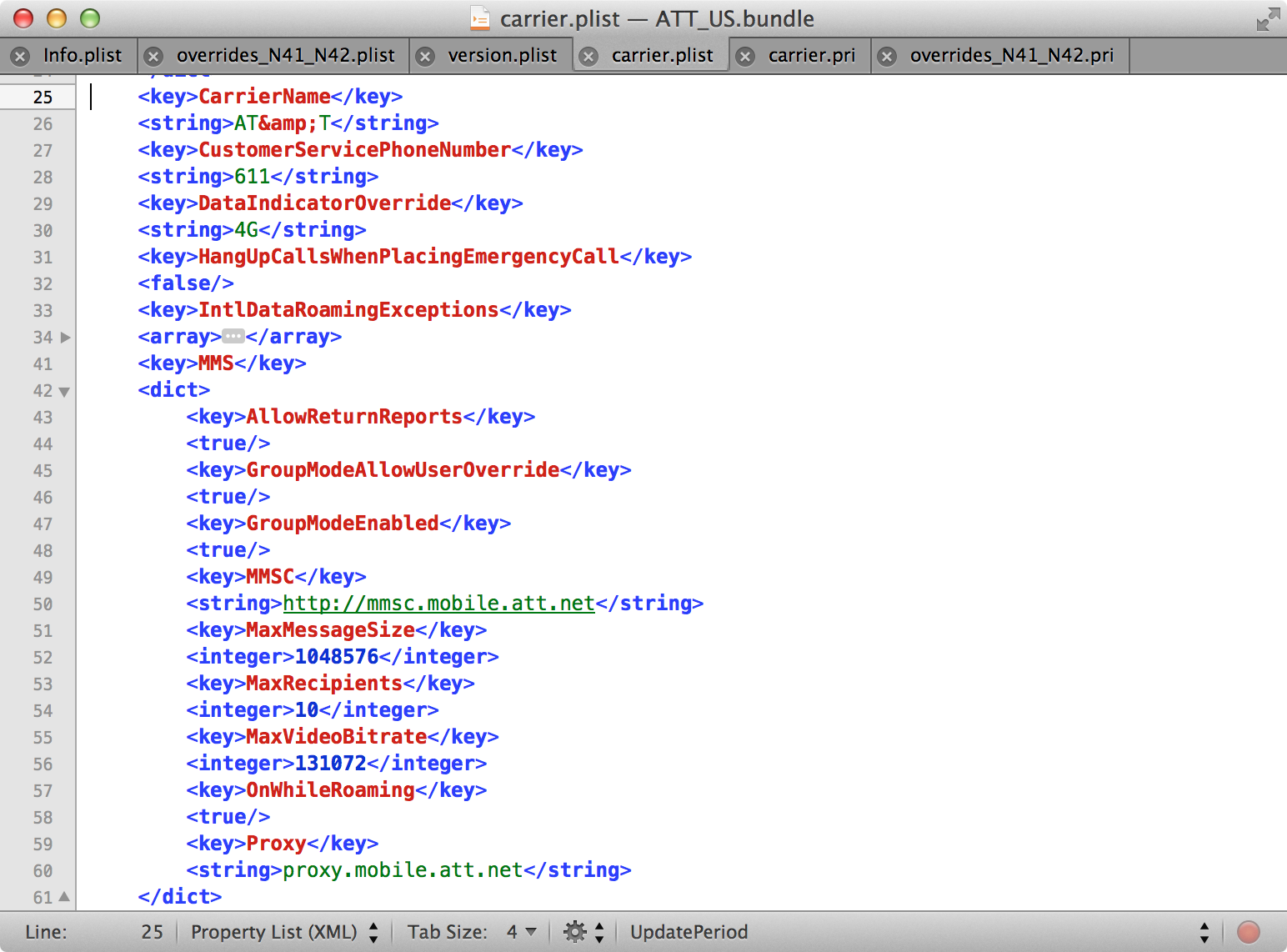Image resolution: width=1287 pixels, height=952 pixels.
Task: Switch to the version.plist tab
Action: (x=503, y=55)
